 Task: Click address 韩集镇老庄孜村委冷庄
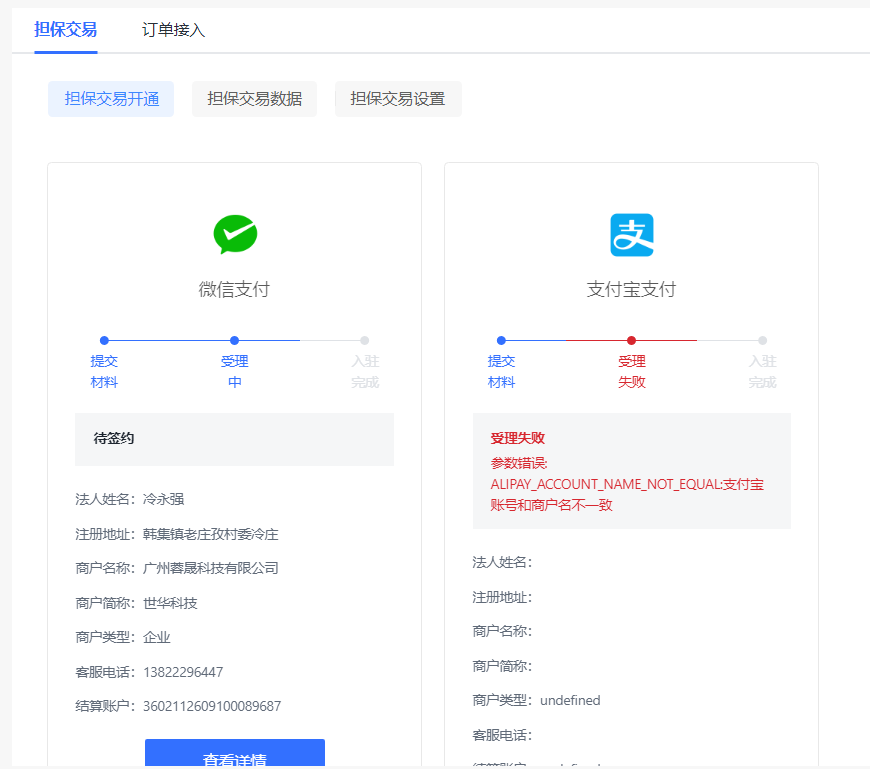[x=210, y=534]
